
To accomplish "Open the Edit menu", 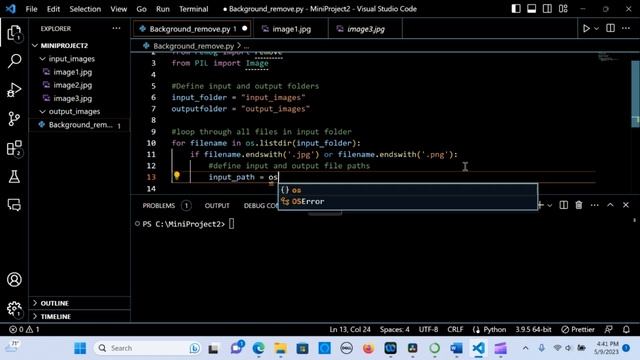I will click(53, 9).
